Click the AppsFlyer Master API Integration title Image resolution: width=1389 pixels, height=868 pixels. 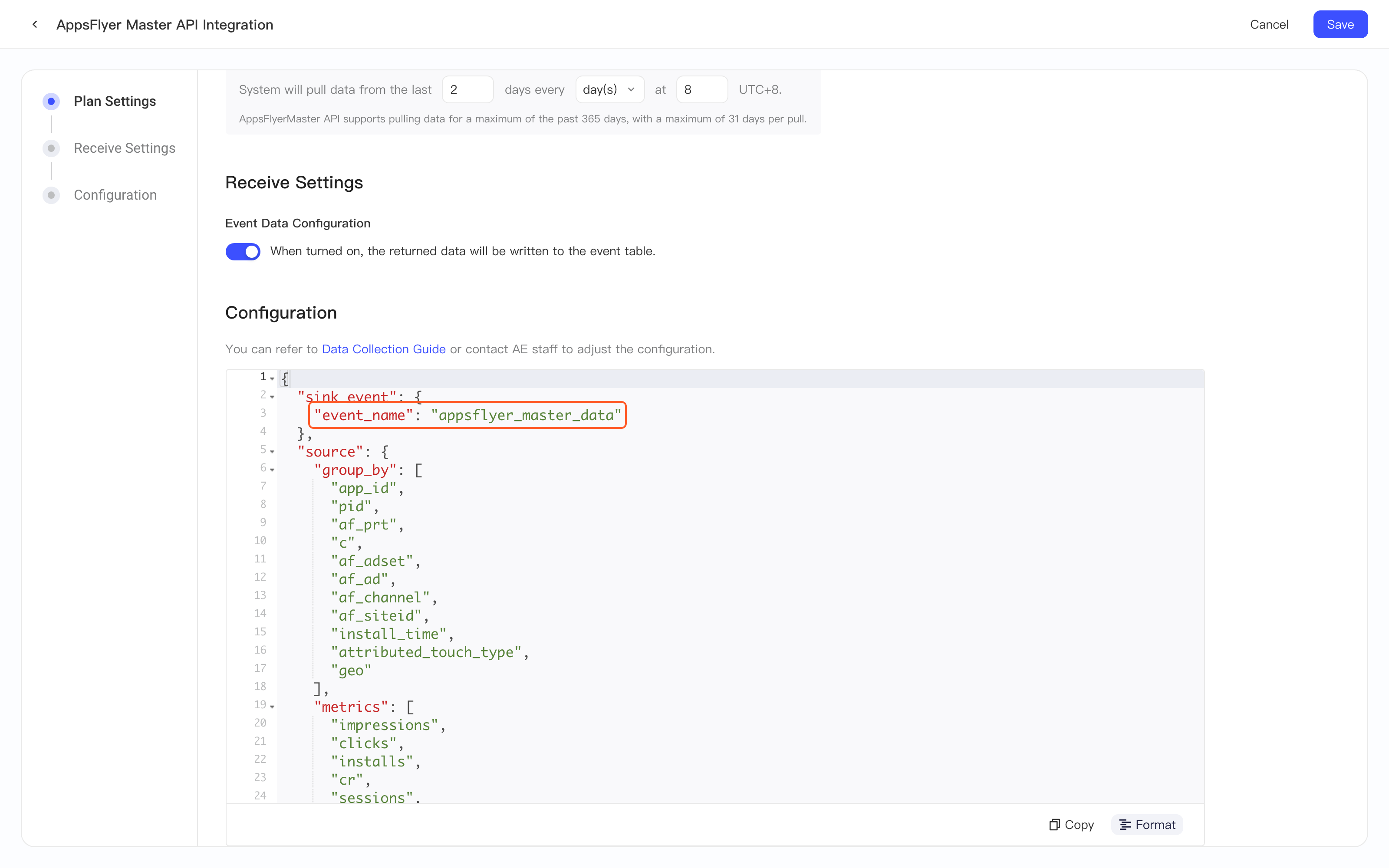coord(165,25)
